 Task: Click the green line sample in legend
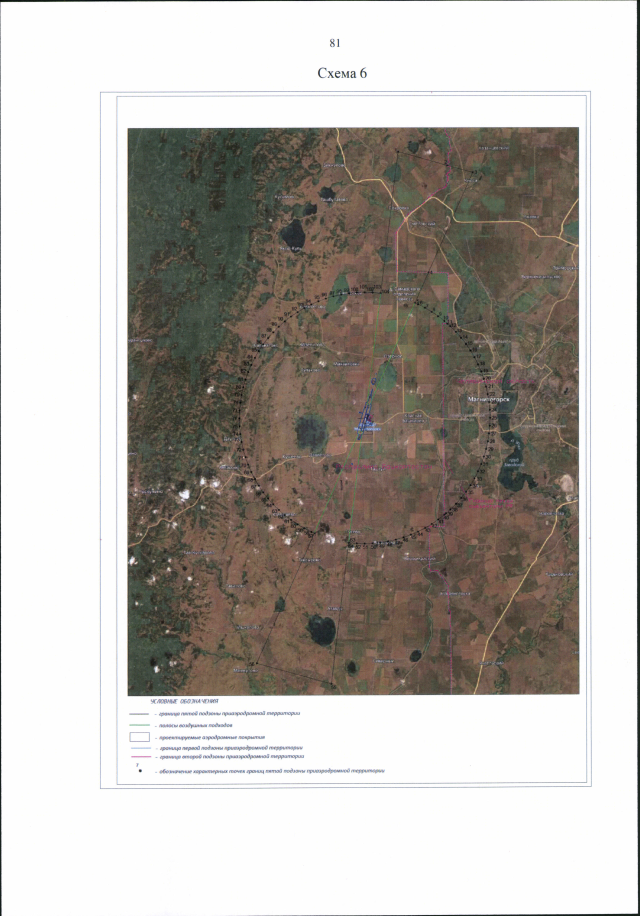(139, 724)
